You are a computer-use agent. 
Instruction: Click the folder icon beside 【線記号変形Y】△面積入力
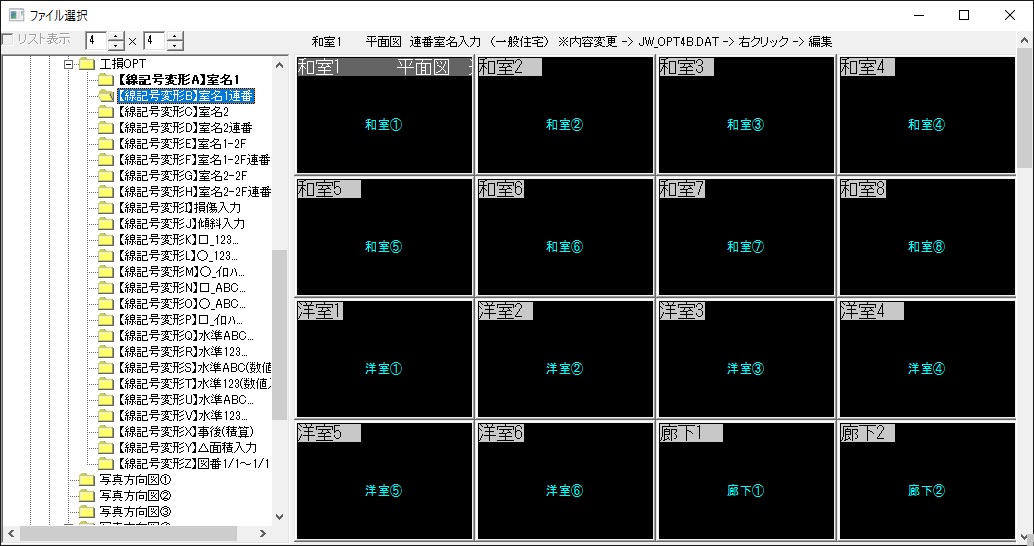(x=105, y=448)
